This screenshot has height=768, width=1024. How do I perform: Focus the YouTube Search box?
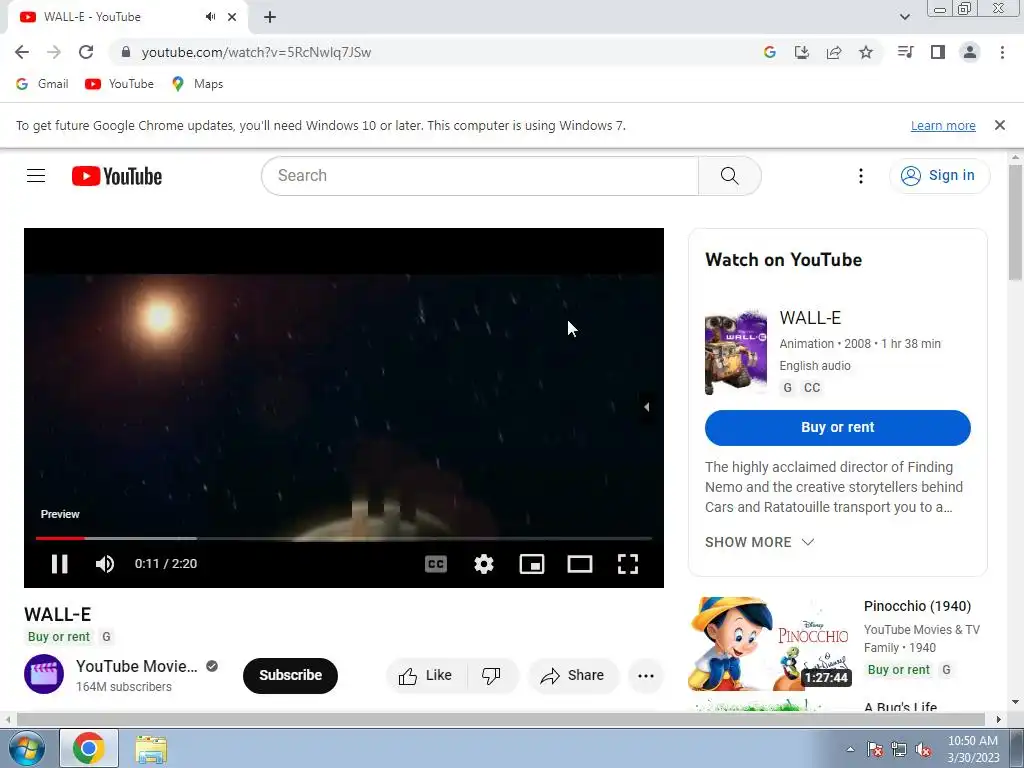pos(480,176)
